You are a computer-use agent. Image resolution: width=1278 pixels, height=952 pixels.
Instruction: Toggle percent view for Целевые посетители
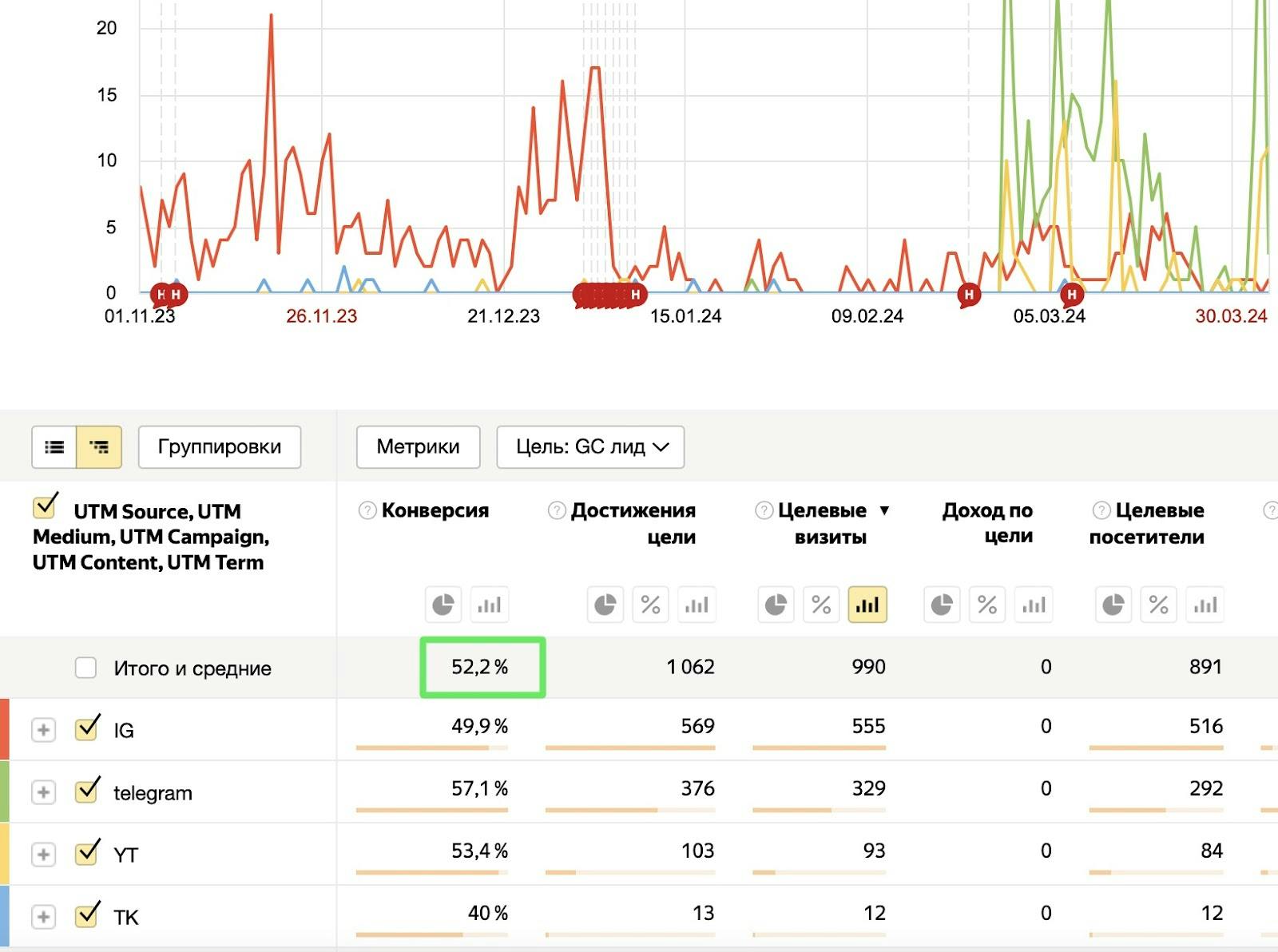(1158, 605)
